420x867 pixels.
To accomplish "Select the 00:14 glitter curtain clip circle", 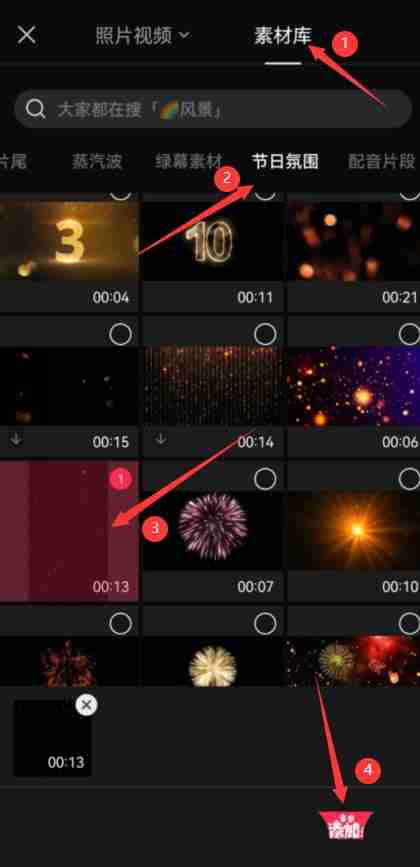I will pyautogui.click(x=265, y=334).
